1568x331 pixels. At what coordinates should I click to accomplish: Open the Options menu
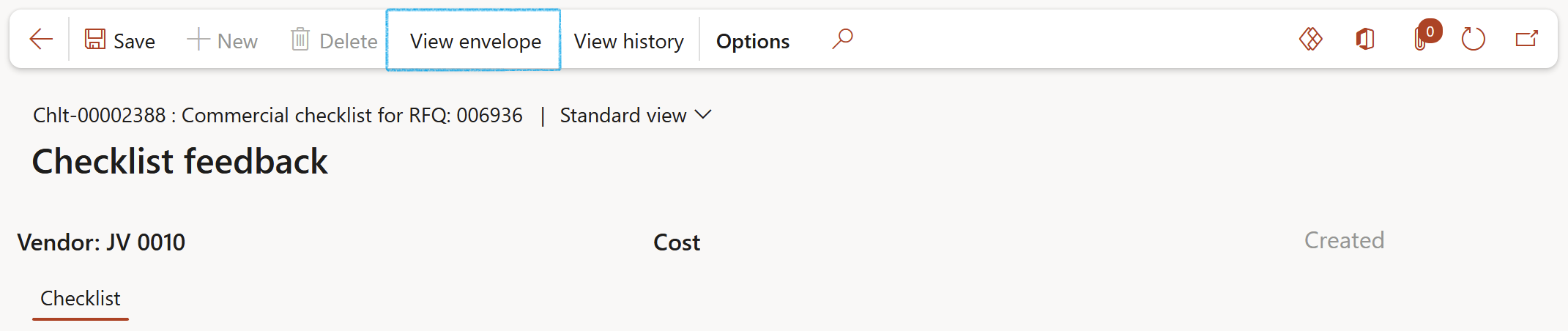752,41
